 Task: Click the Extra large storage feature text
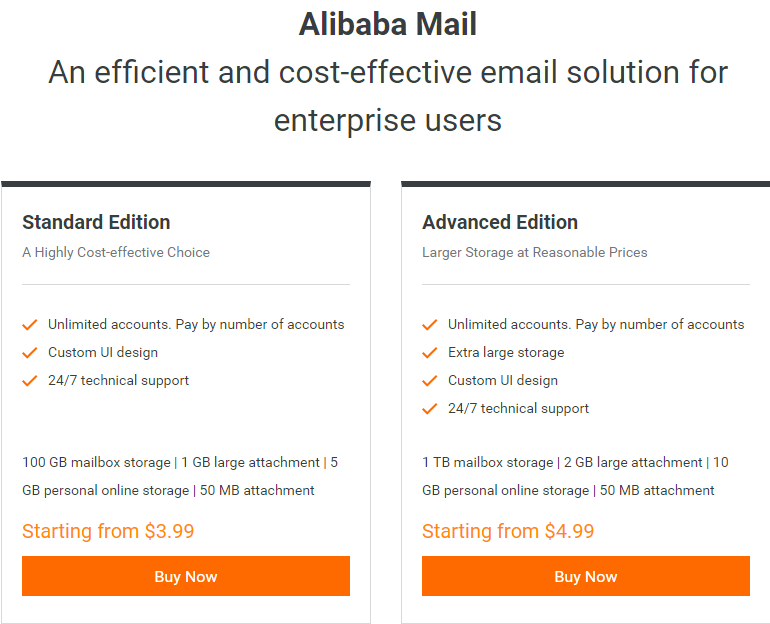click(506, 353)
